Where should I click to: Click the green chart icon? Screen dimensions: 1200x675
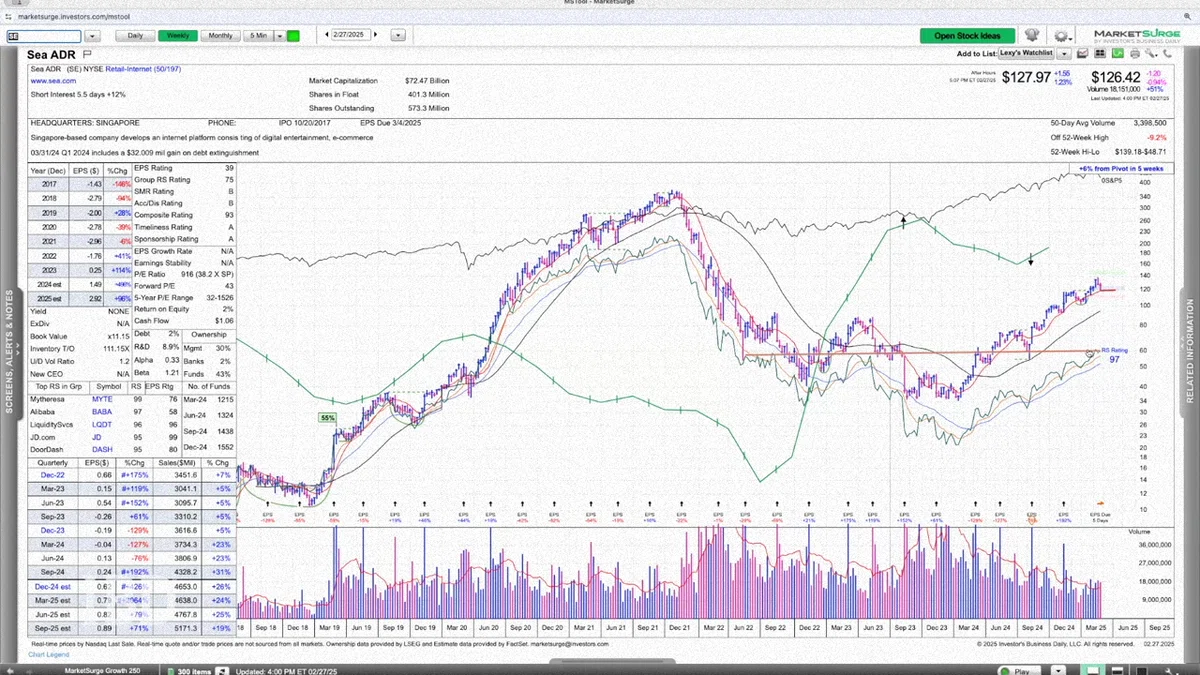click(1117, 53)
